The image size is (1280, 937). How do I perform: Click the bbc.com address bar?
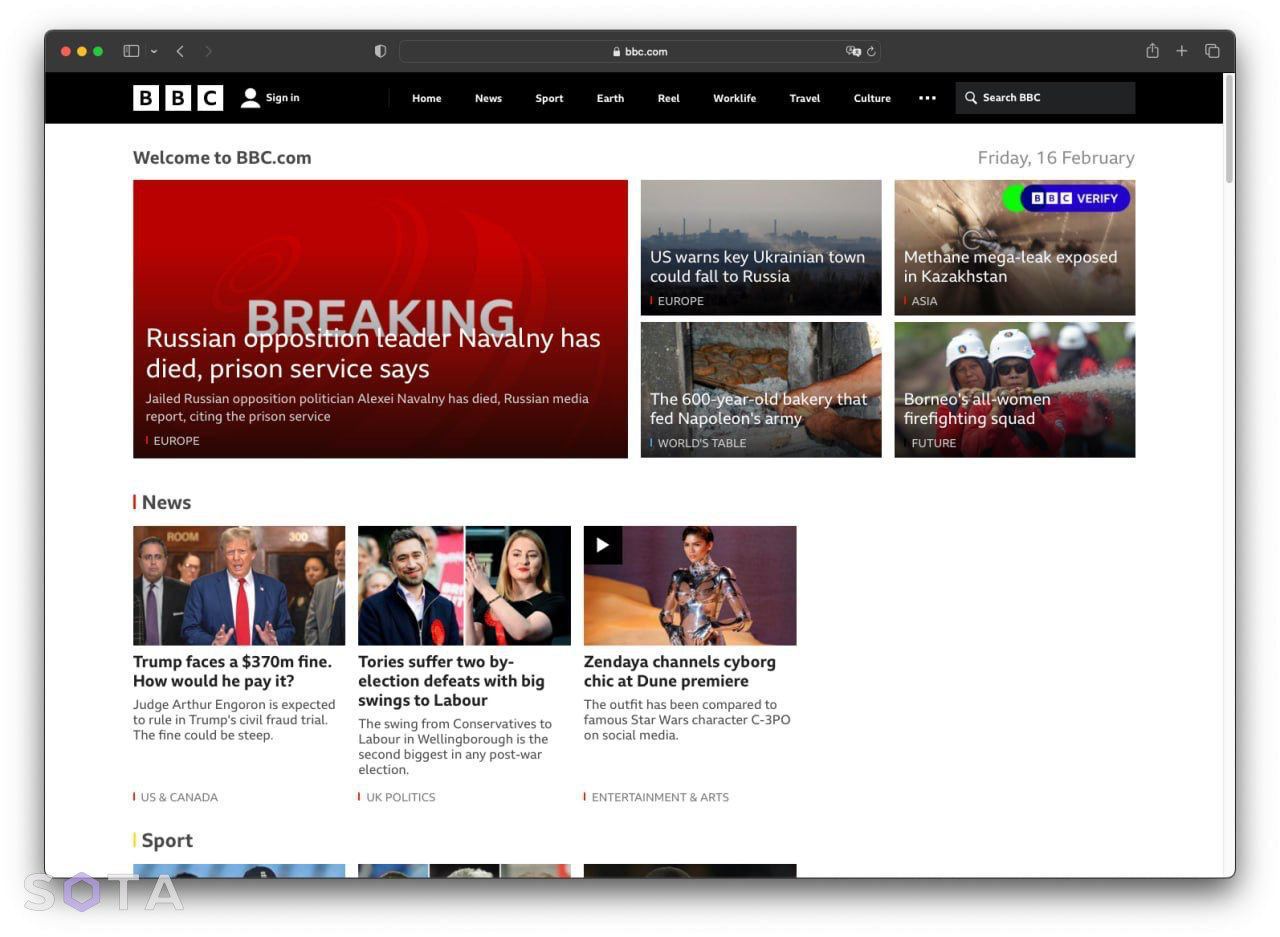coord(640,51)
